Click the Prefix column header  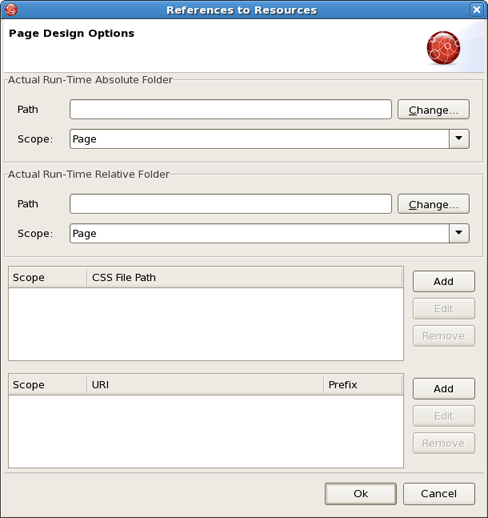coord(363,385)
